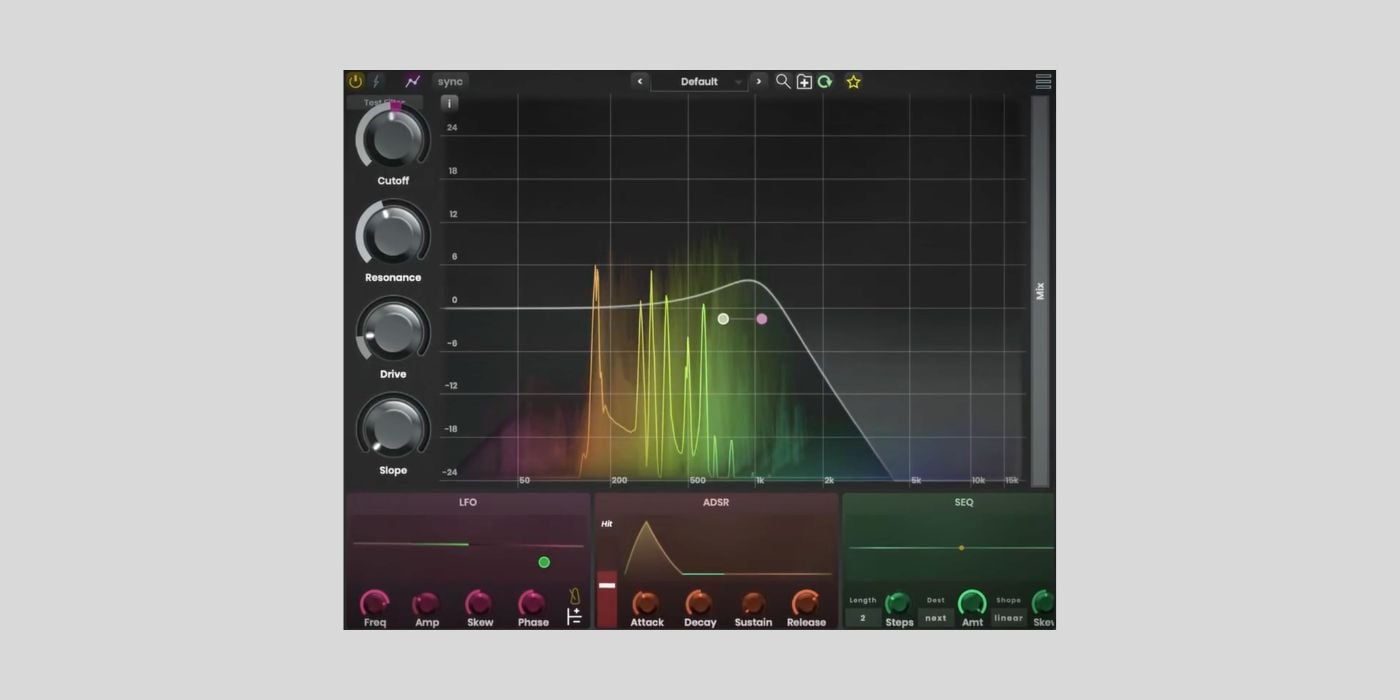Mark preset as favorite with star

coord(853,82)
